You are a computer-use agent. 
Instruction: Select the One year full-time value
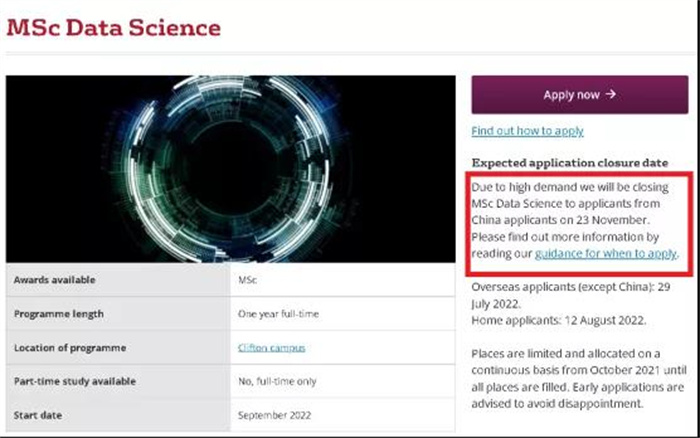click(x=278, y=314)
